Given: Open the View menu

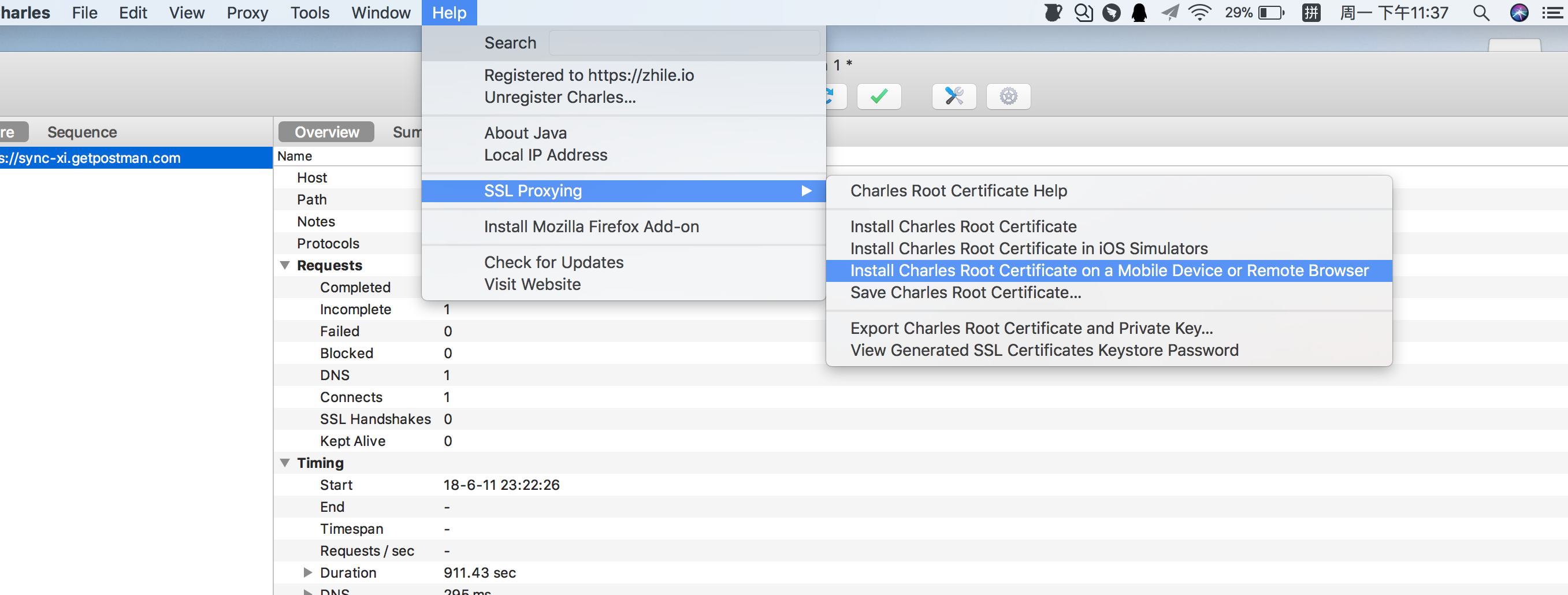Looking at the screenshot, I should (186, 12).
